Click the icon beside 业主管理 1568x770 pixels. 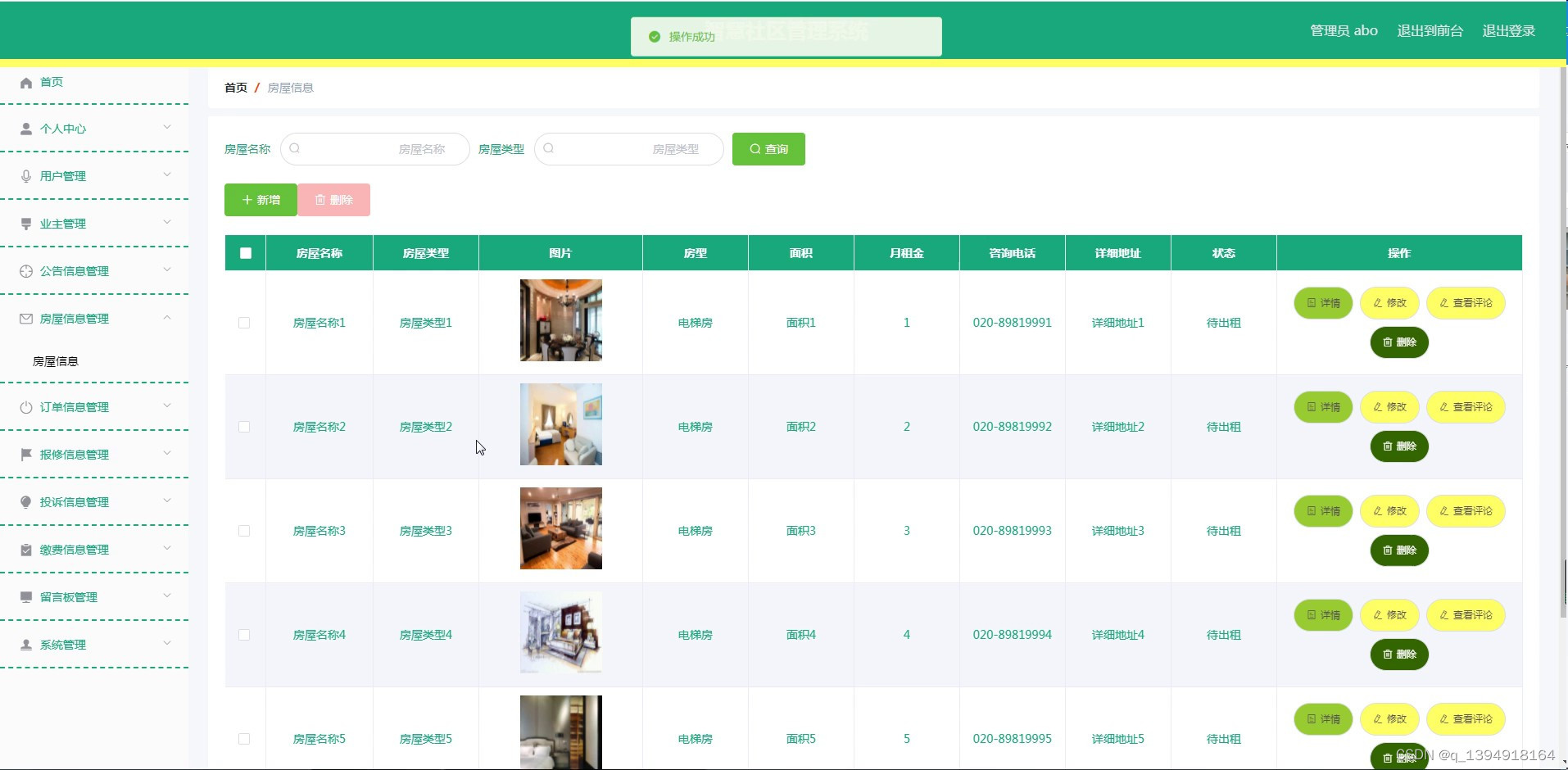(x=26, y=224)
